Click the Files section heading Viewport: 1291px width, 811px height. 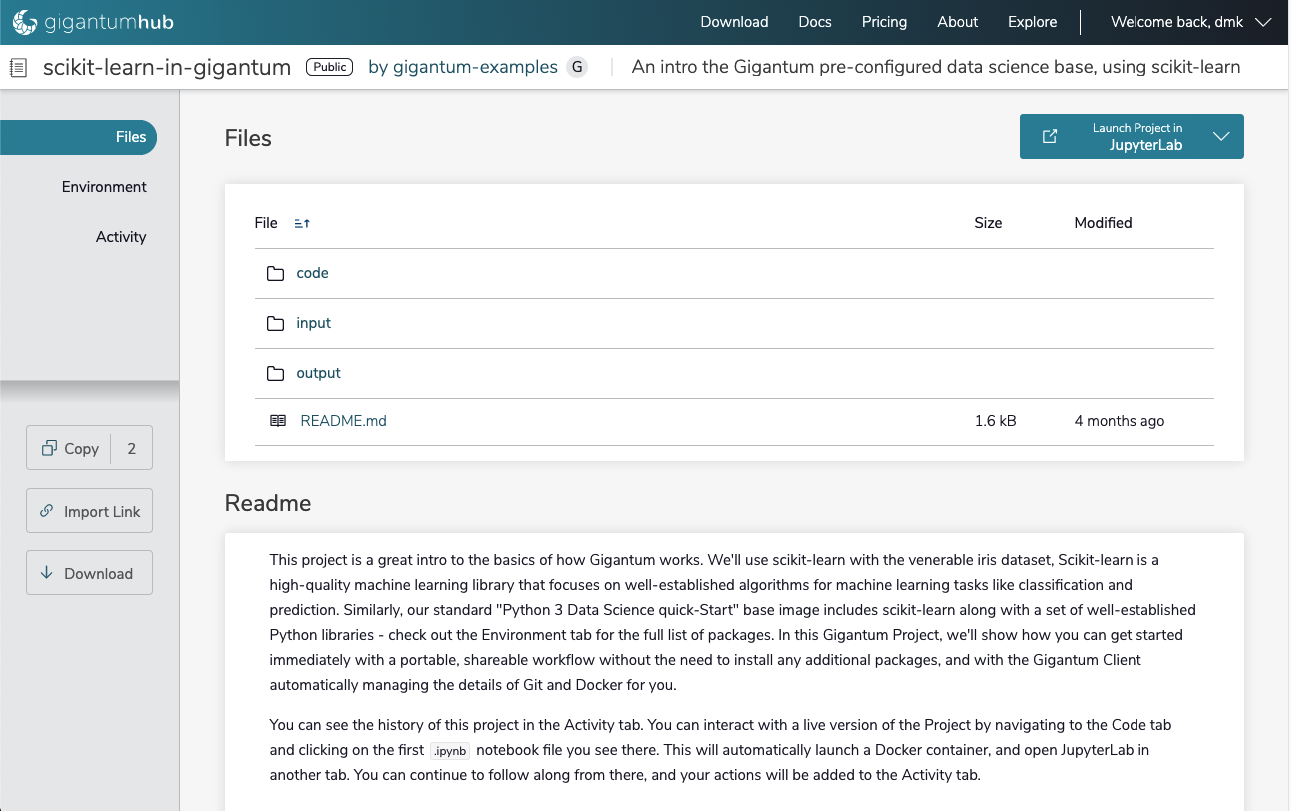pos(248,138)
